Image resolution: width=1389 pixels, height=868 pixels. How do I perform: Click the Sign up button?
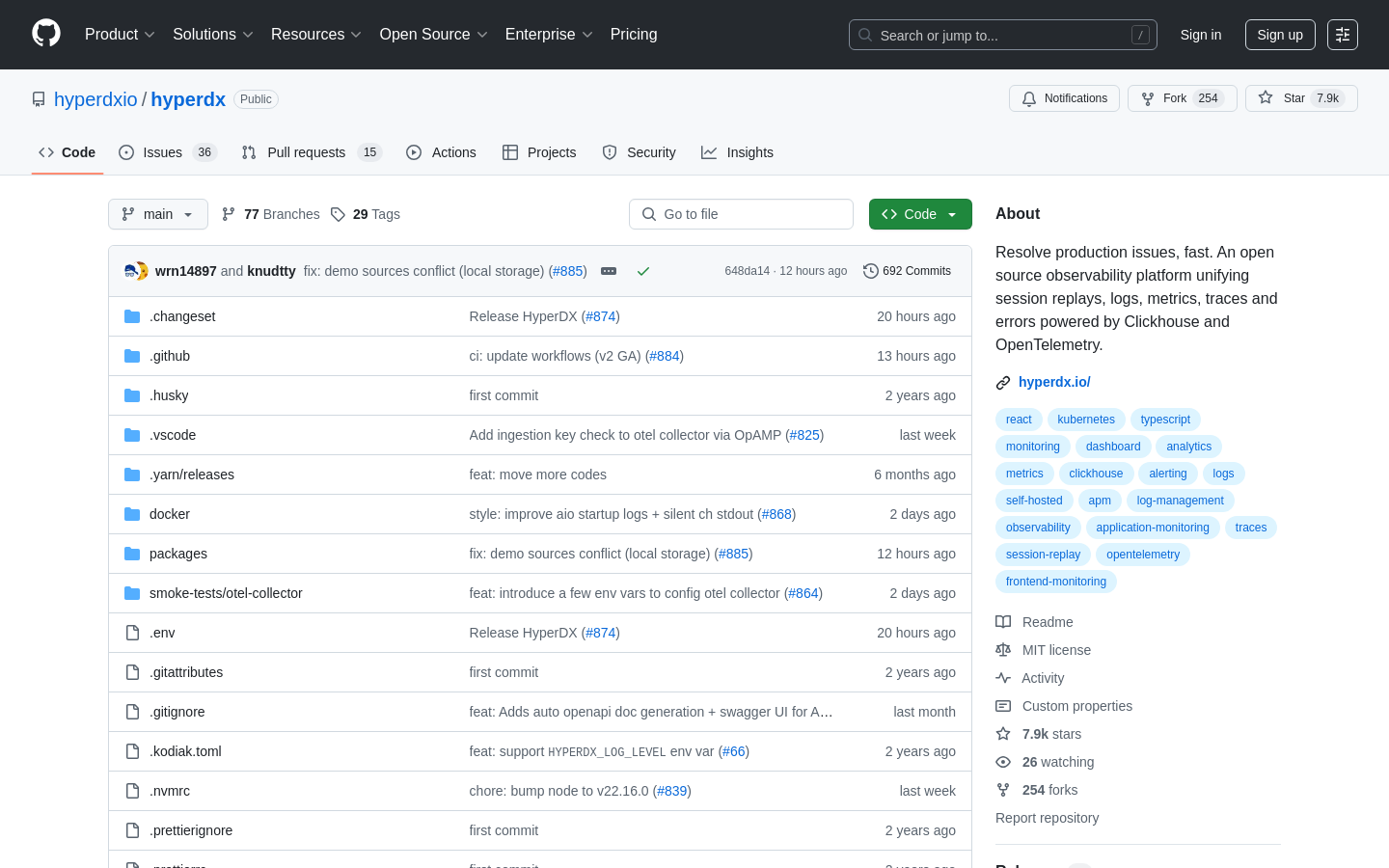1280,35
